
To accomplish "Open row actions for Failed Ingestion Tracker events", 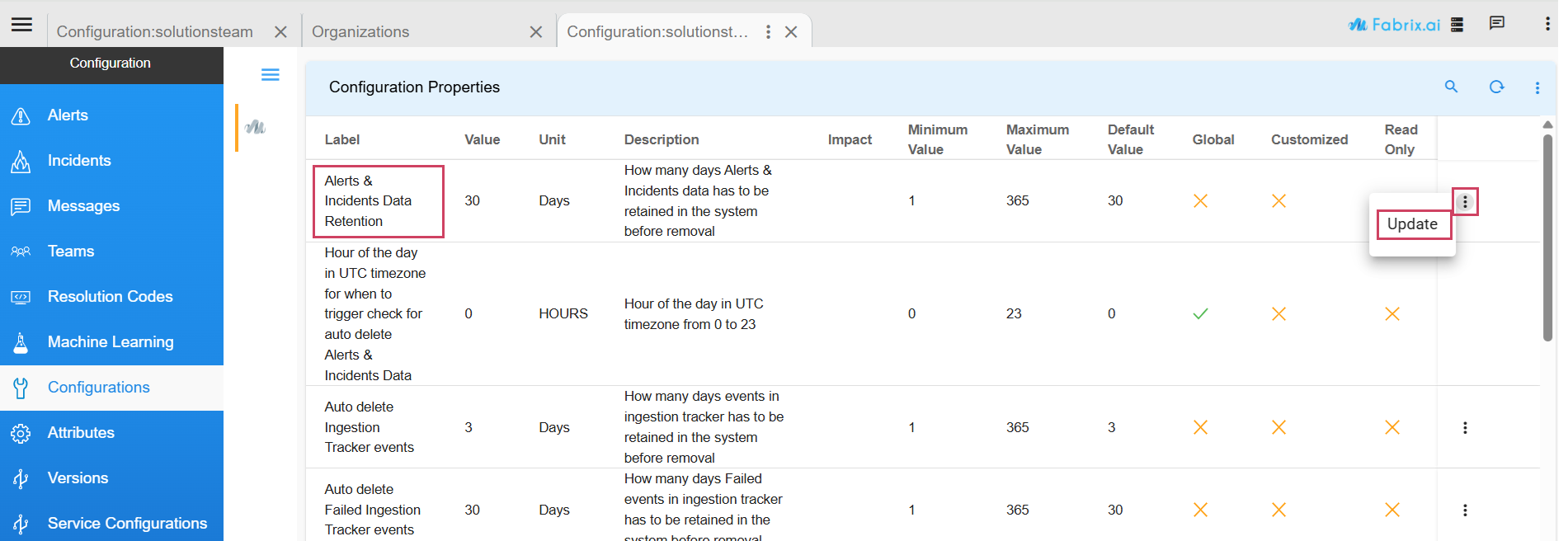I will pyautogui.click(x=1465, y=510).
